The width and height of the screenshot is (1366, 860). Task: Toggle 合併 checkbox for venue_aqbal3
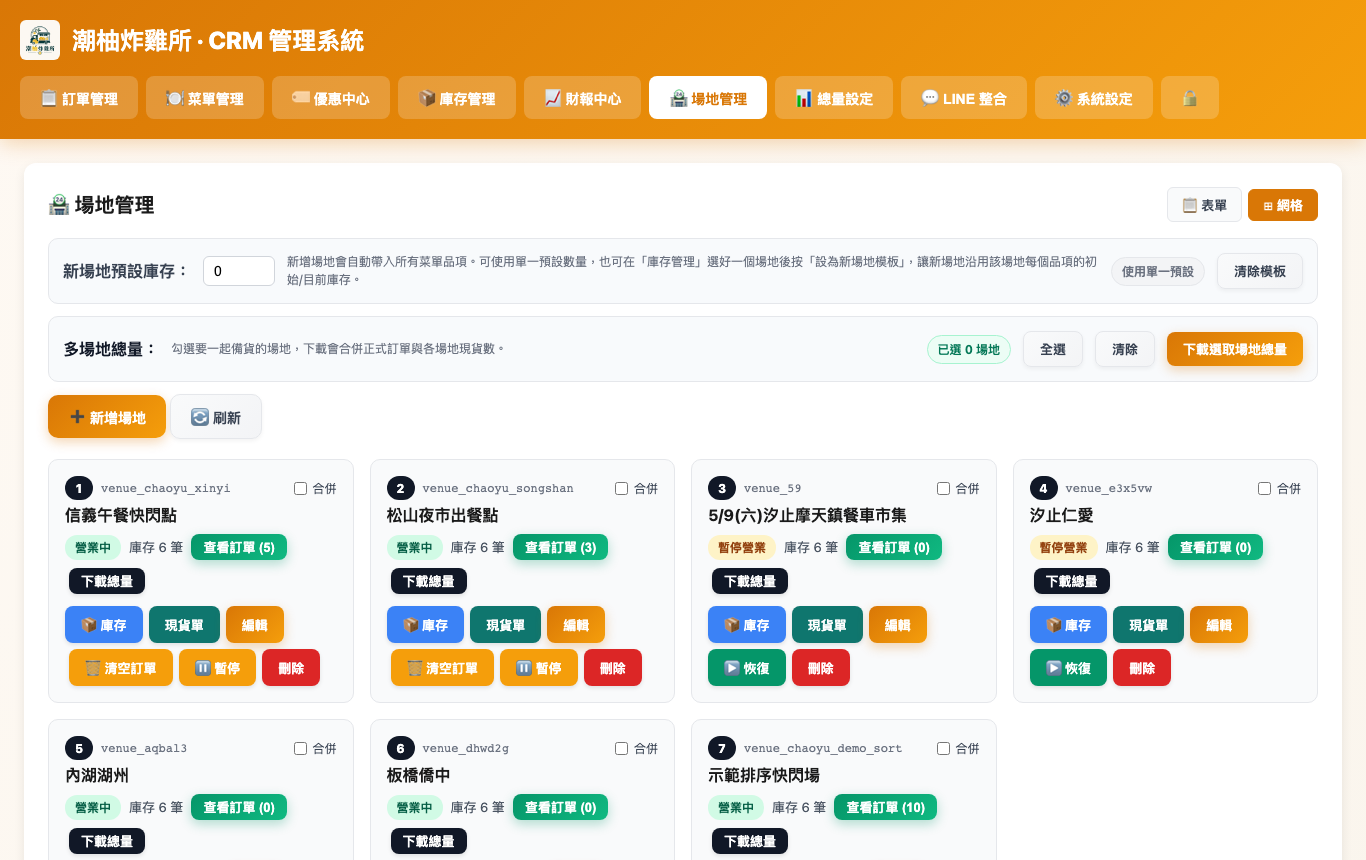(x=300, y=749)
